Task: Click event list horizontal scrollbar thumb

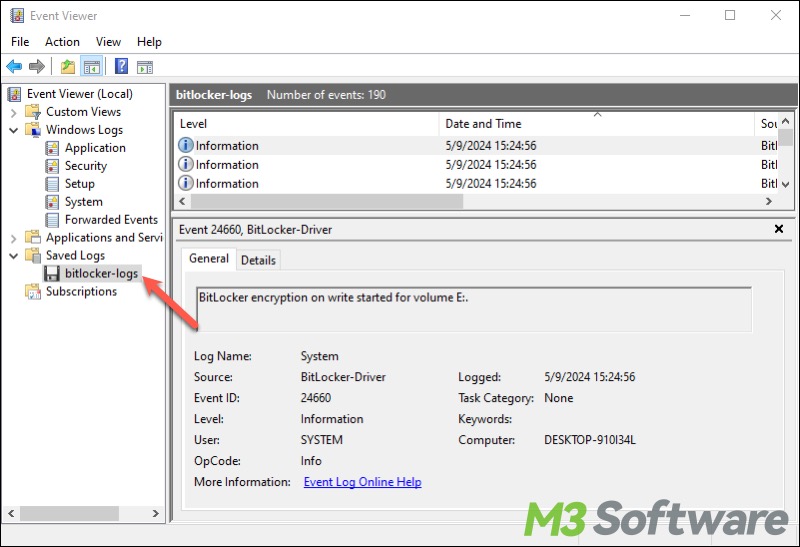Action: click(x=327, y=201)
